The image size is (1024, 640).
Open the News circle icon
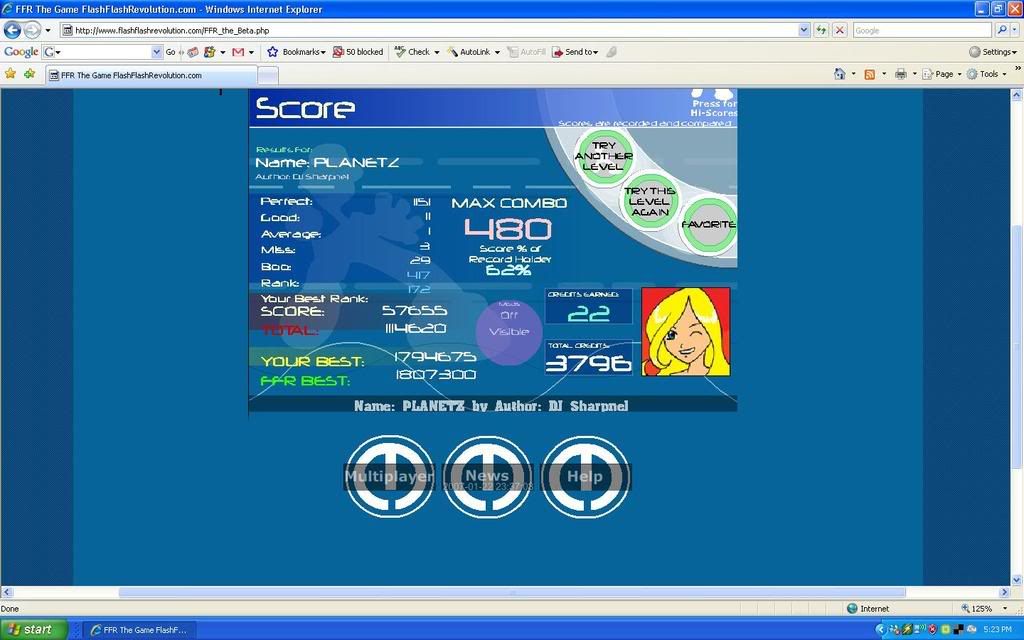(x=487, y=476)
